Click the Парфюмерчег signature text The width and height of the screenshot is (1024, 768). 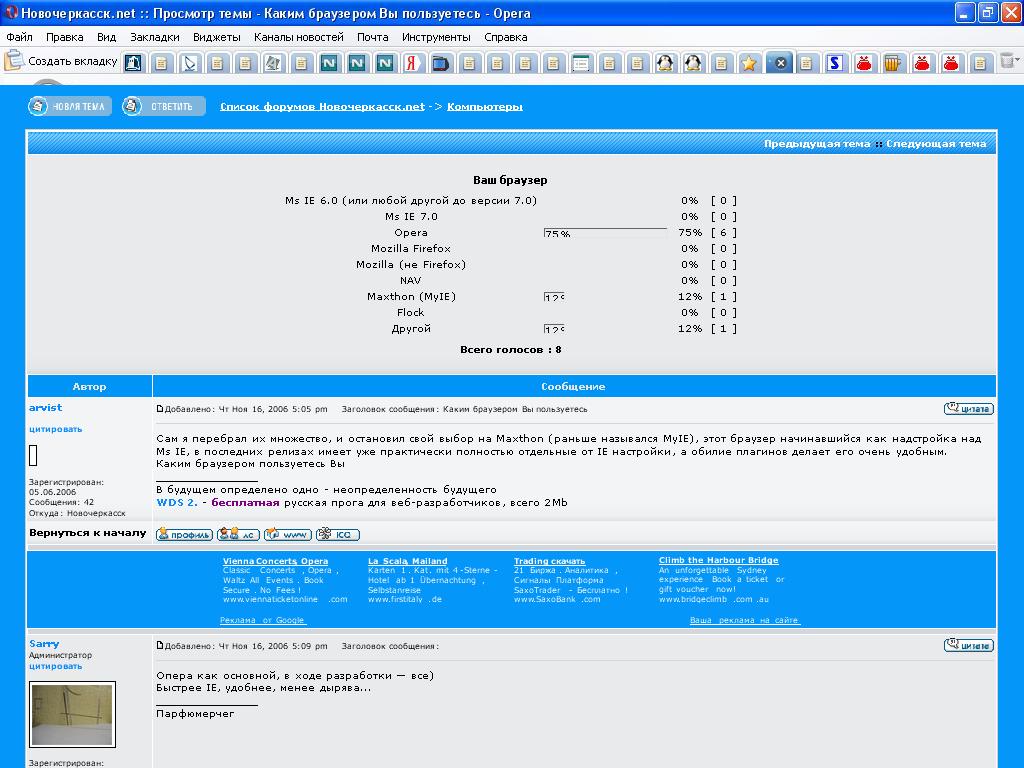[x=195, y=714]
